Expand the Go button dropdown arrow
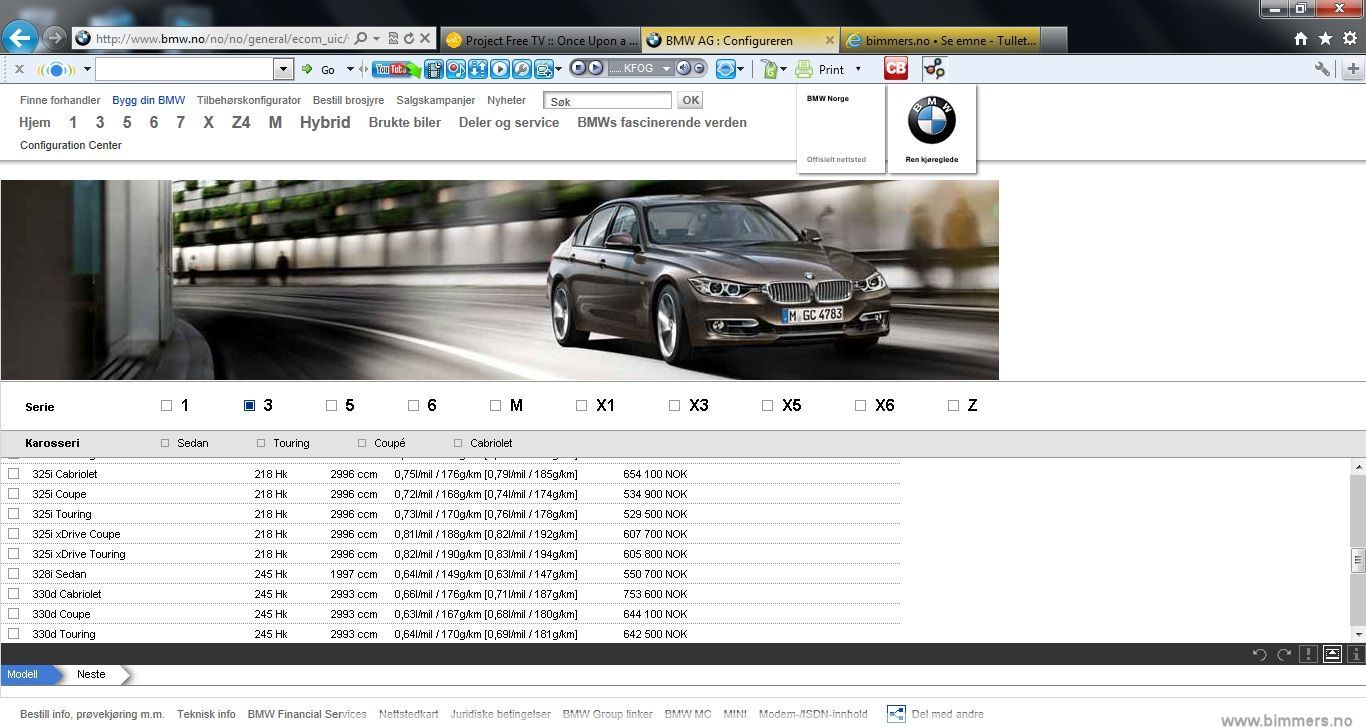The height and width of the screenshot is (728, 1366). point(350,69)
